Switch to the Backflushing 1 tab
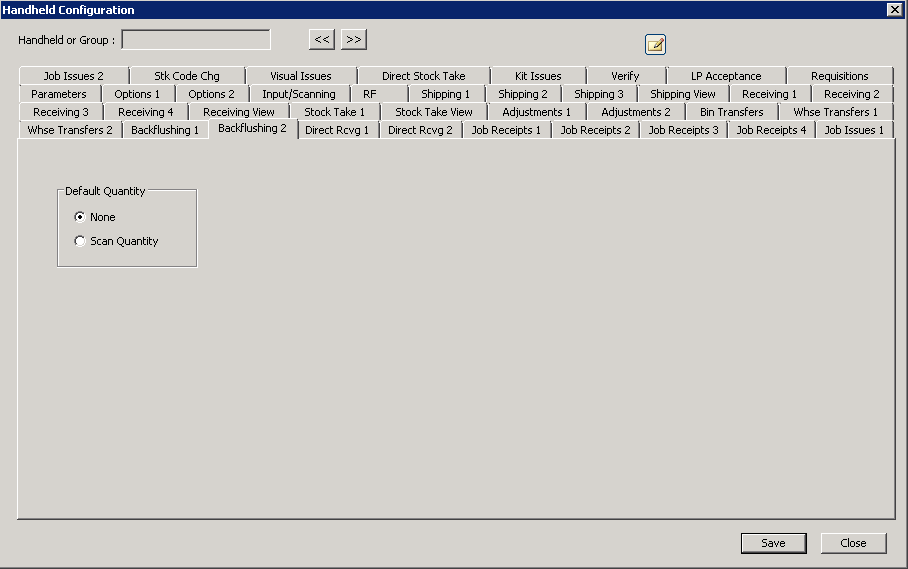908x569 pixels. point(165,130)
